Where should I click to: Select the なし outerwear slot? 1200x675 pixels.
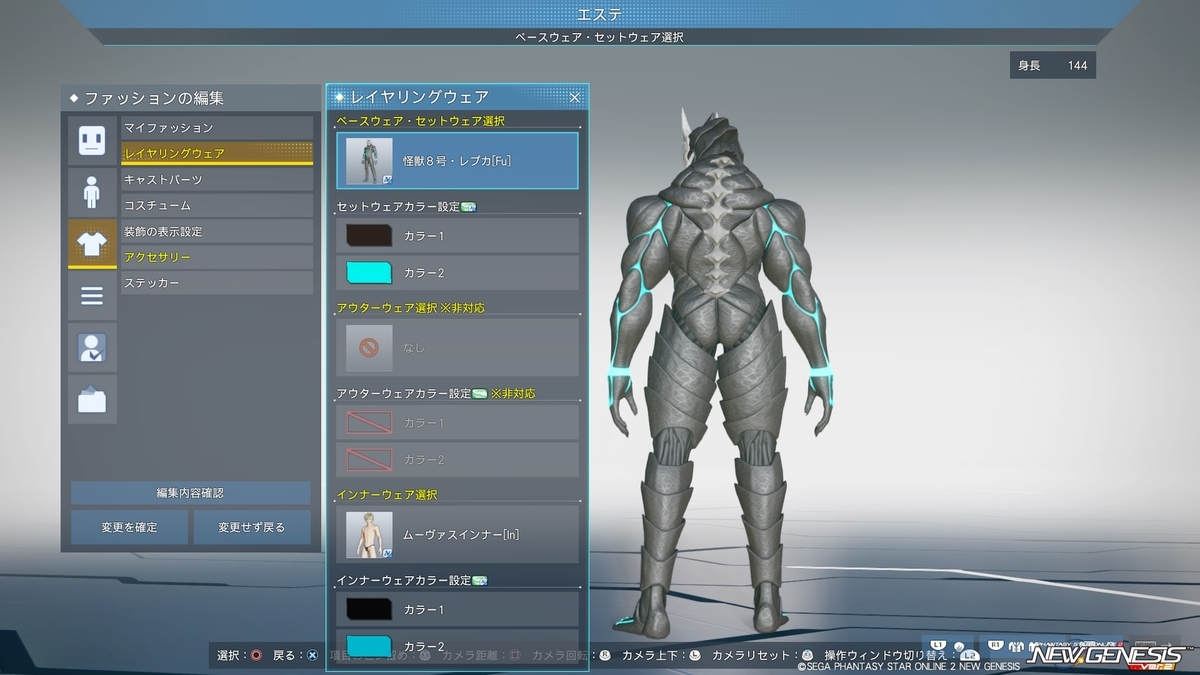coord(457,347)
